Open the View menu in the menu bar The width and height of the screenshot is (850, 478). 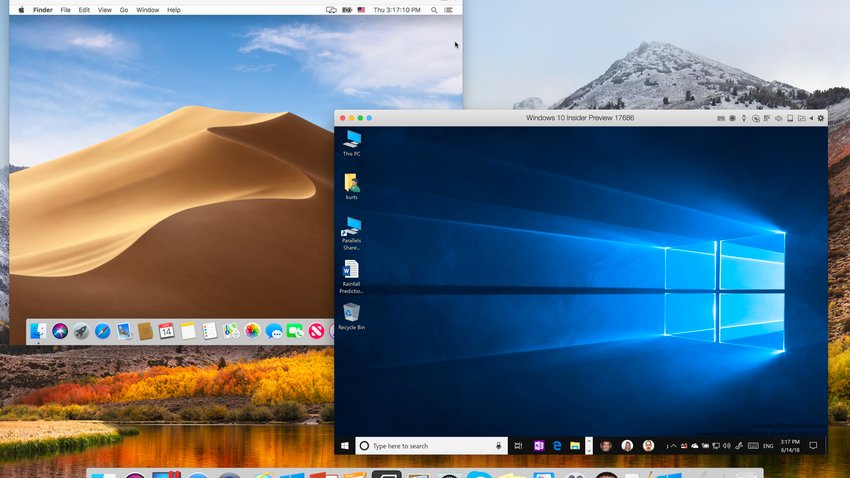click(x=105, y=10)
